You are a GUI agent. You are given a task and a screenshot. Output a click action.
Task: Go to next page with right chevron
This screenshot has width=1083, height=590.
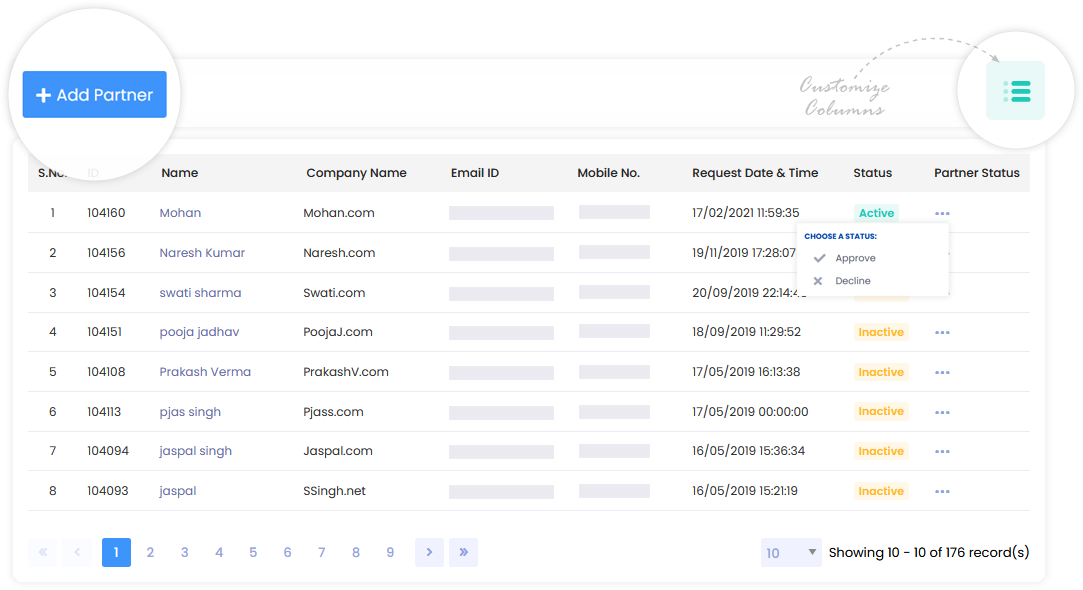point(429,552)
